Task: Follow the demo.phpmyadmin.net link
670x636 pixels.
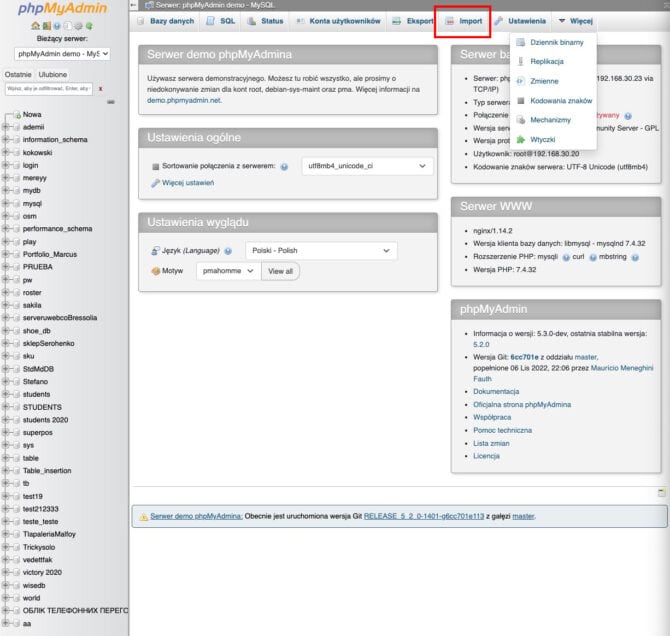Action: click(x=184, y=100)
